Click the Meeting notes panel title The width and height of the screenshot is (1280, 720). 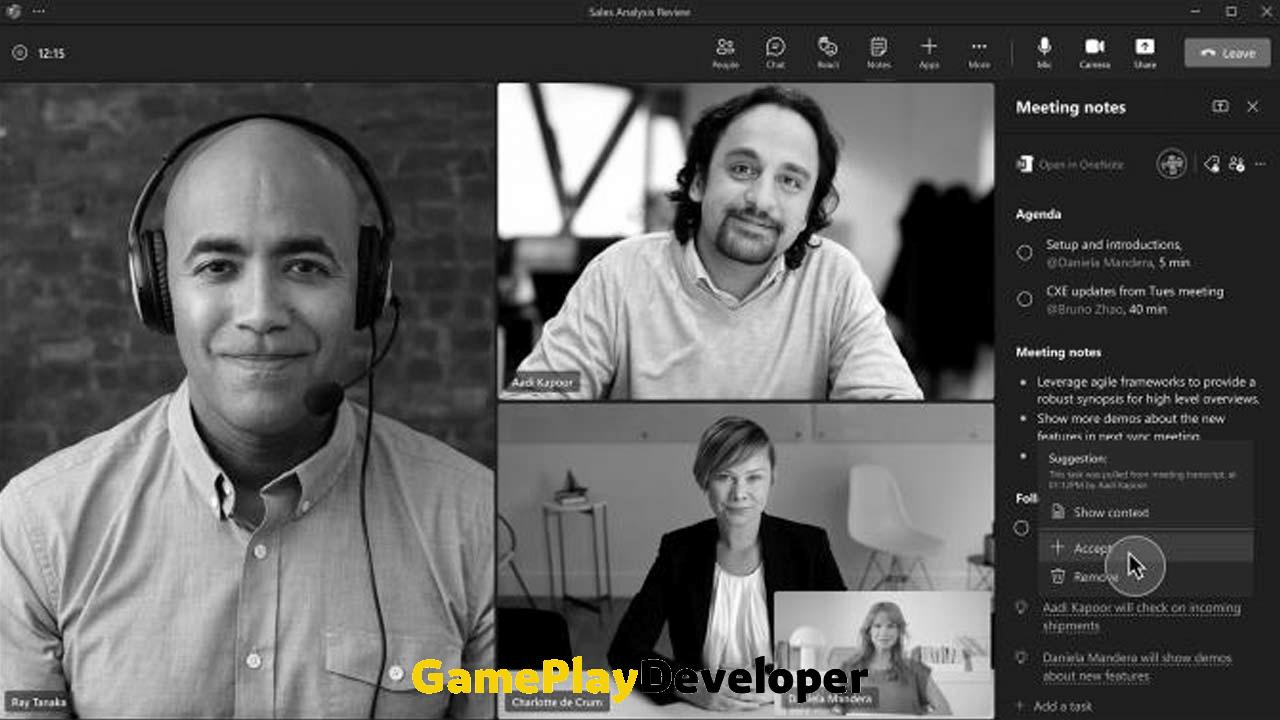tap(1070, 107)
